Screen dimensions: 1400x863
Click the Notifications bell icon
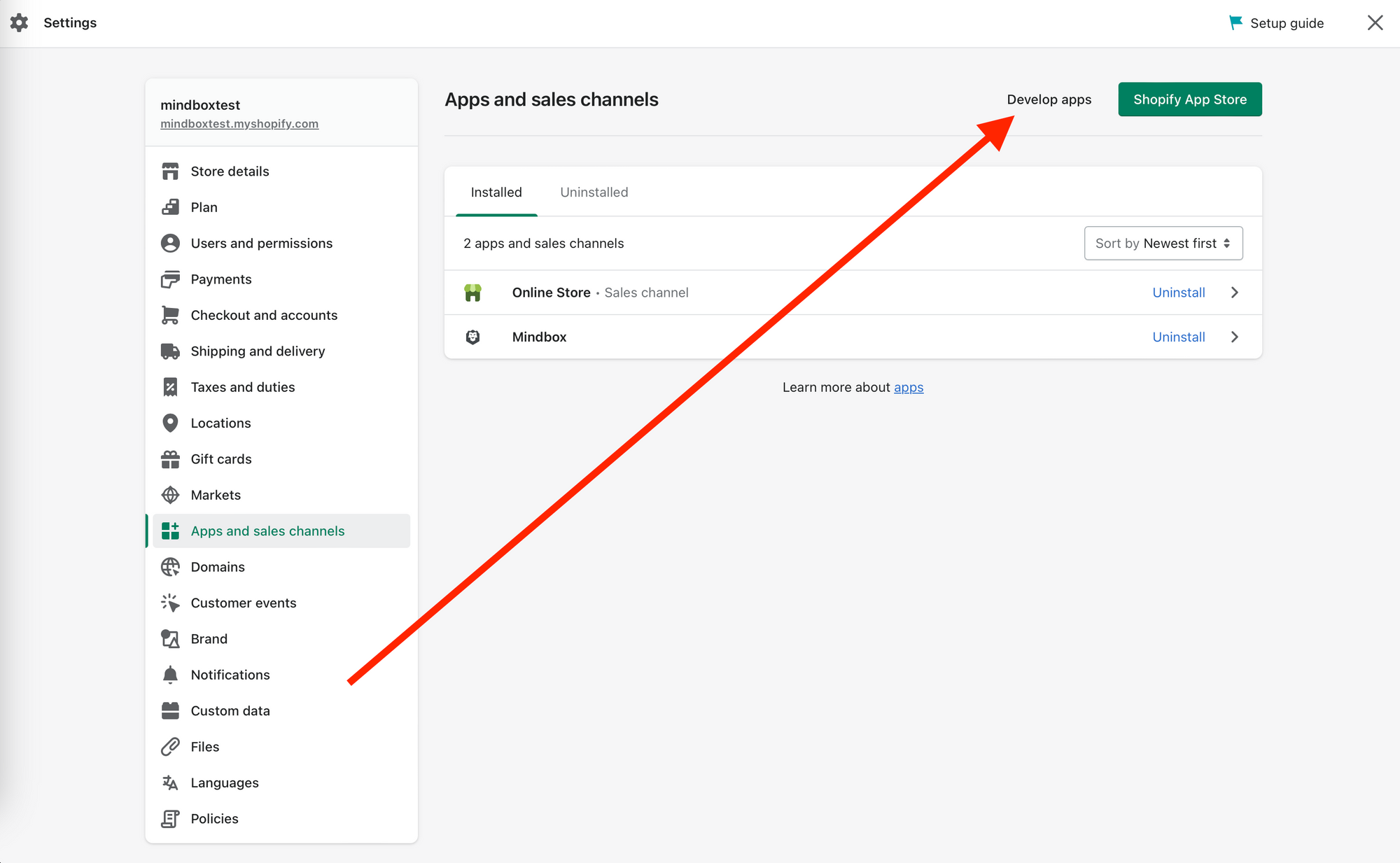170,675
